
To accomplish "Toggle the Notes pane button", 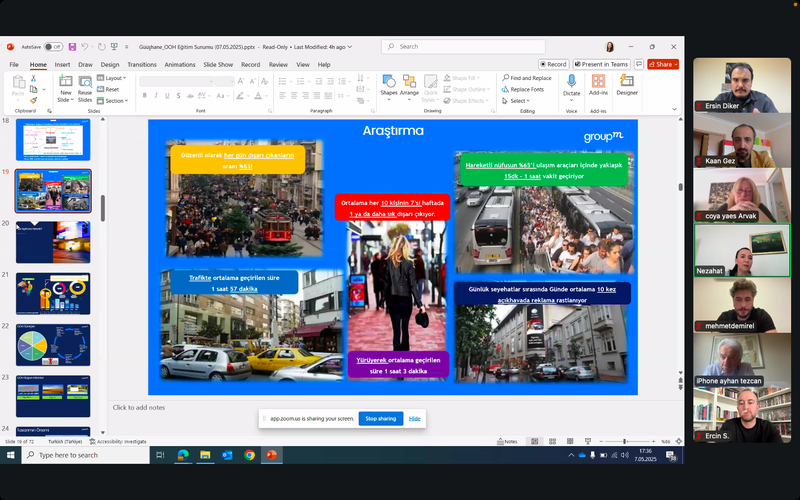I will tap(507, 441).
